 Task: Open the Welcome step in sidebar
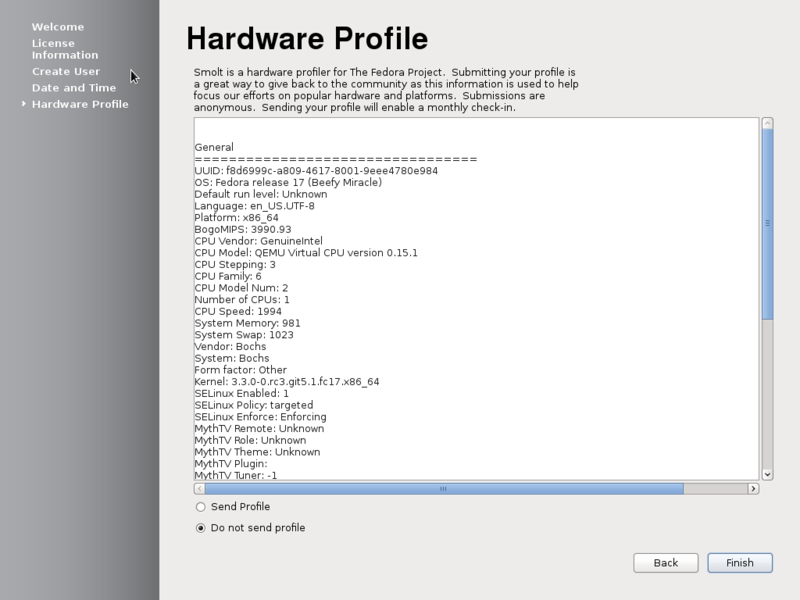[x=58, y=27]
